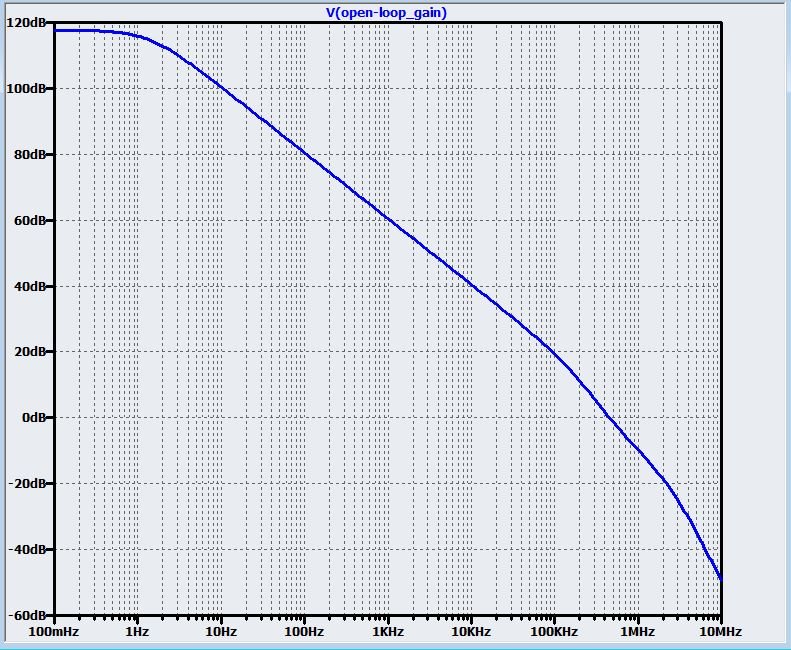Viewport: 791px width, 650px height.
Task: Click the -20dB vertical axis label
Action: point(26,483)
